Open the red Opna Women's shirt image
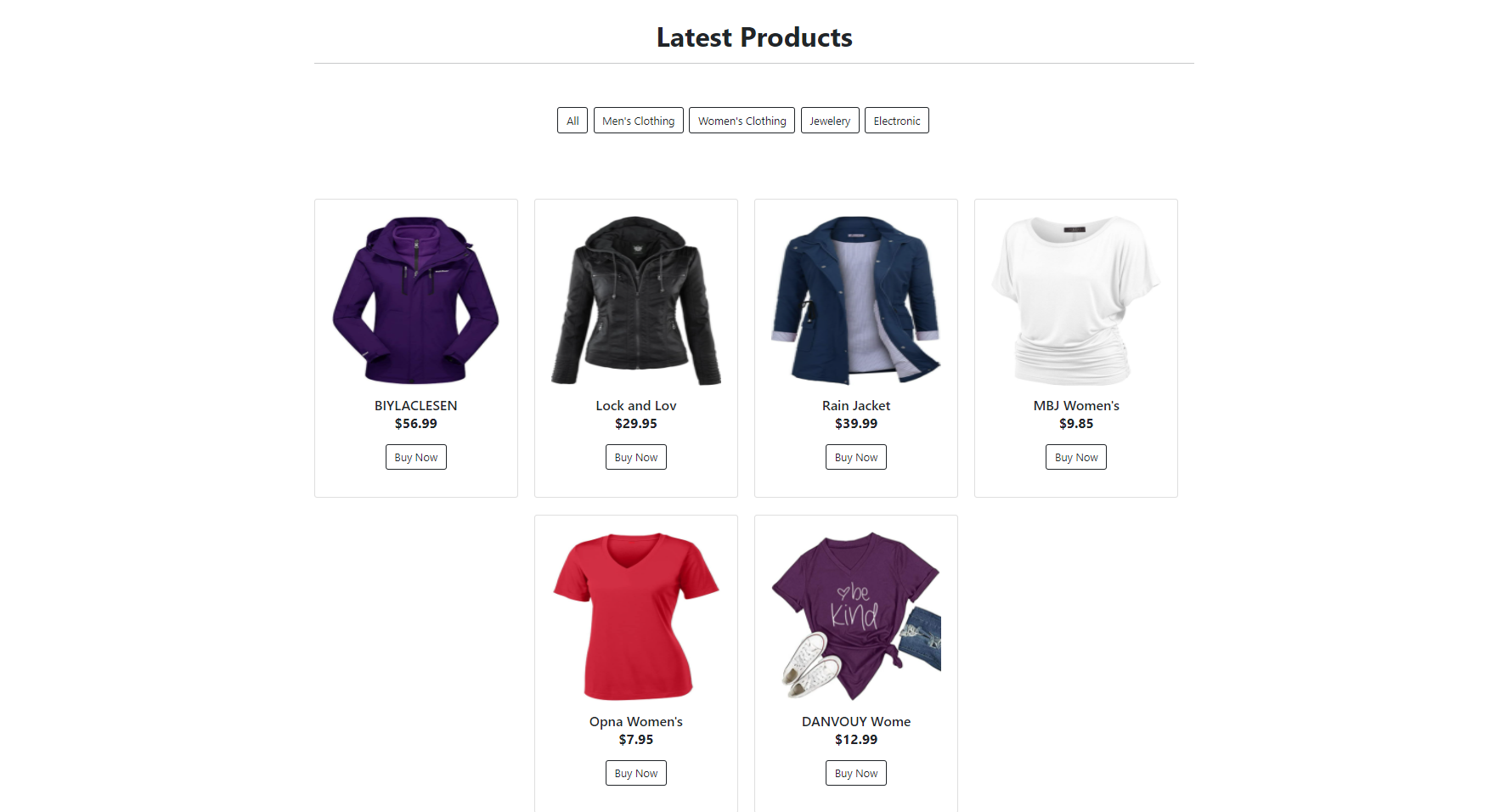1506x812 pixels. coord(636,617)
